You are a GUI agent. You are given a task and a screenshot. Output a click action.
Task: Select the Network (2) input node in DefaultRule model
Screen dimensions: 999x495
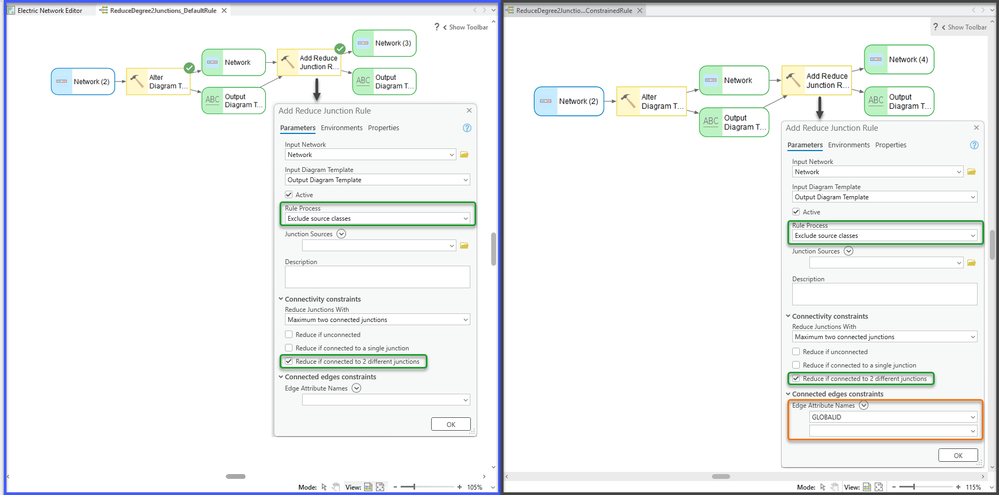point(83,82)
